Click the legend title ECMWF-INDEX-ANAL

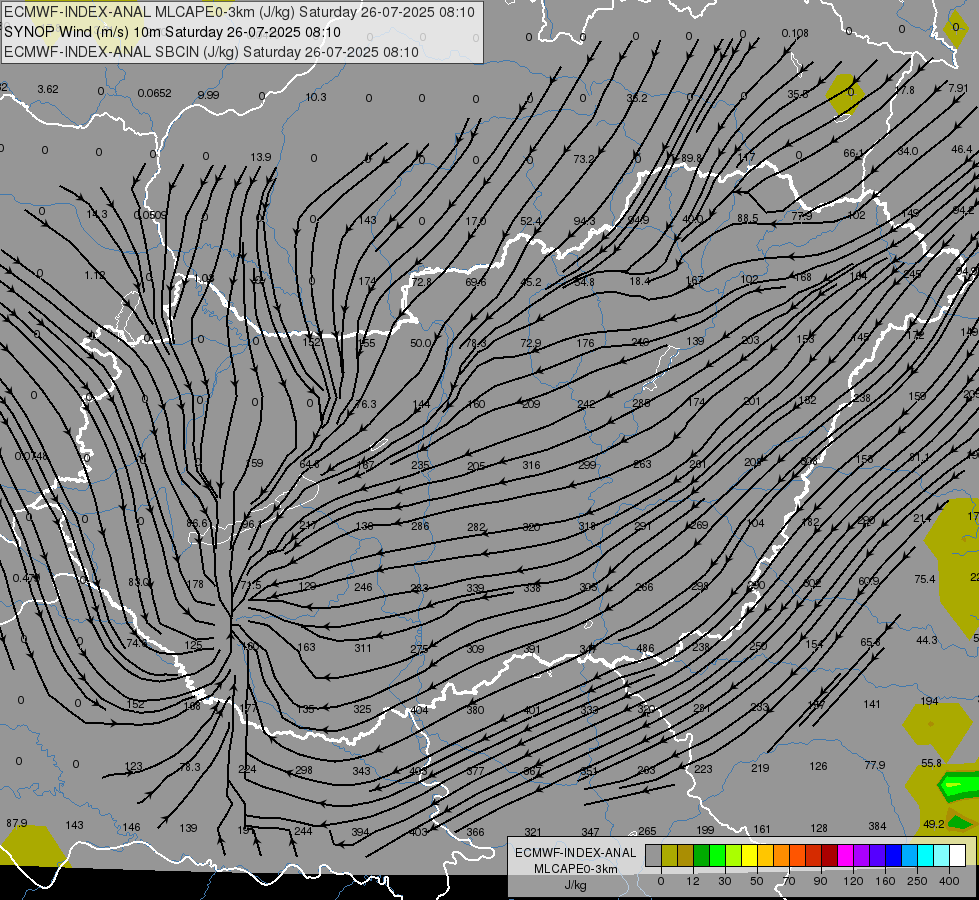point(576,853)
